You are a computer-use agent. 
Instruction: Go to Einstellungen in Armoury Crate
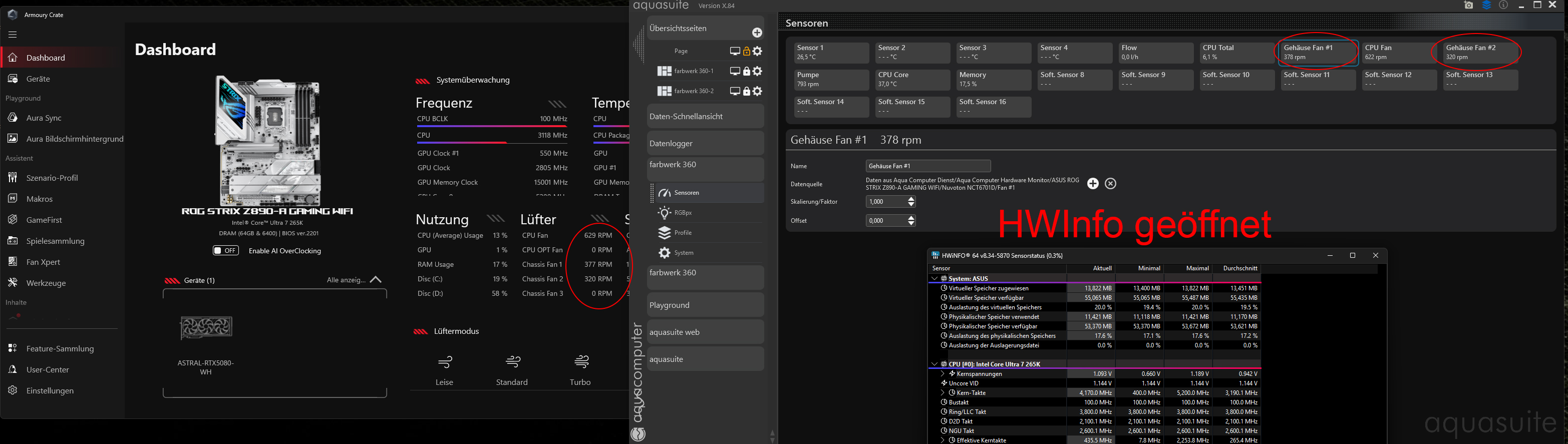point(50,391)
